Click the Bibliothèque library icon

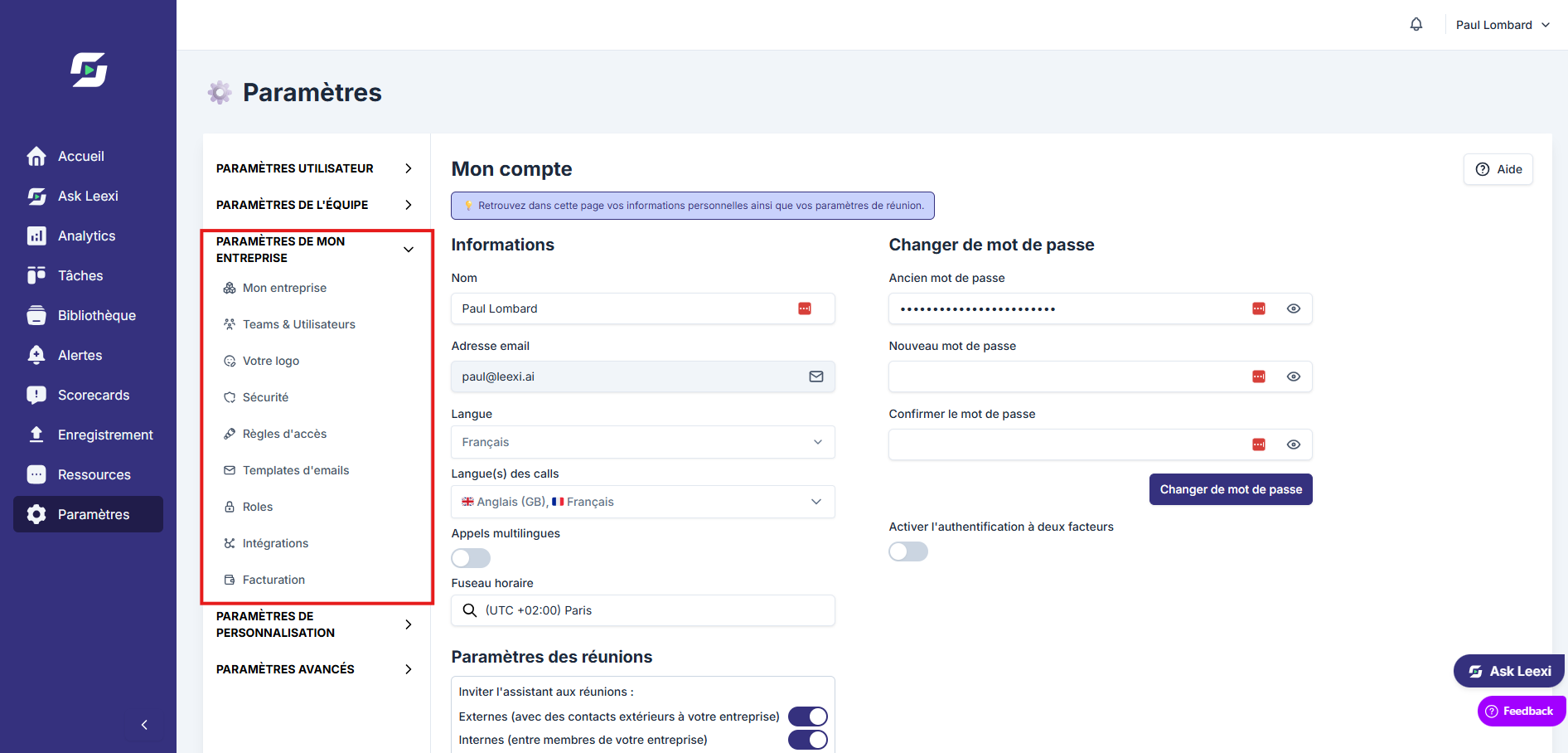coord(36,315)
